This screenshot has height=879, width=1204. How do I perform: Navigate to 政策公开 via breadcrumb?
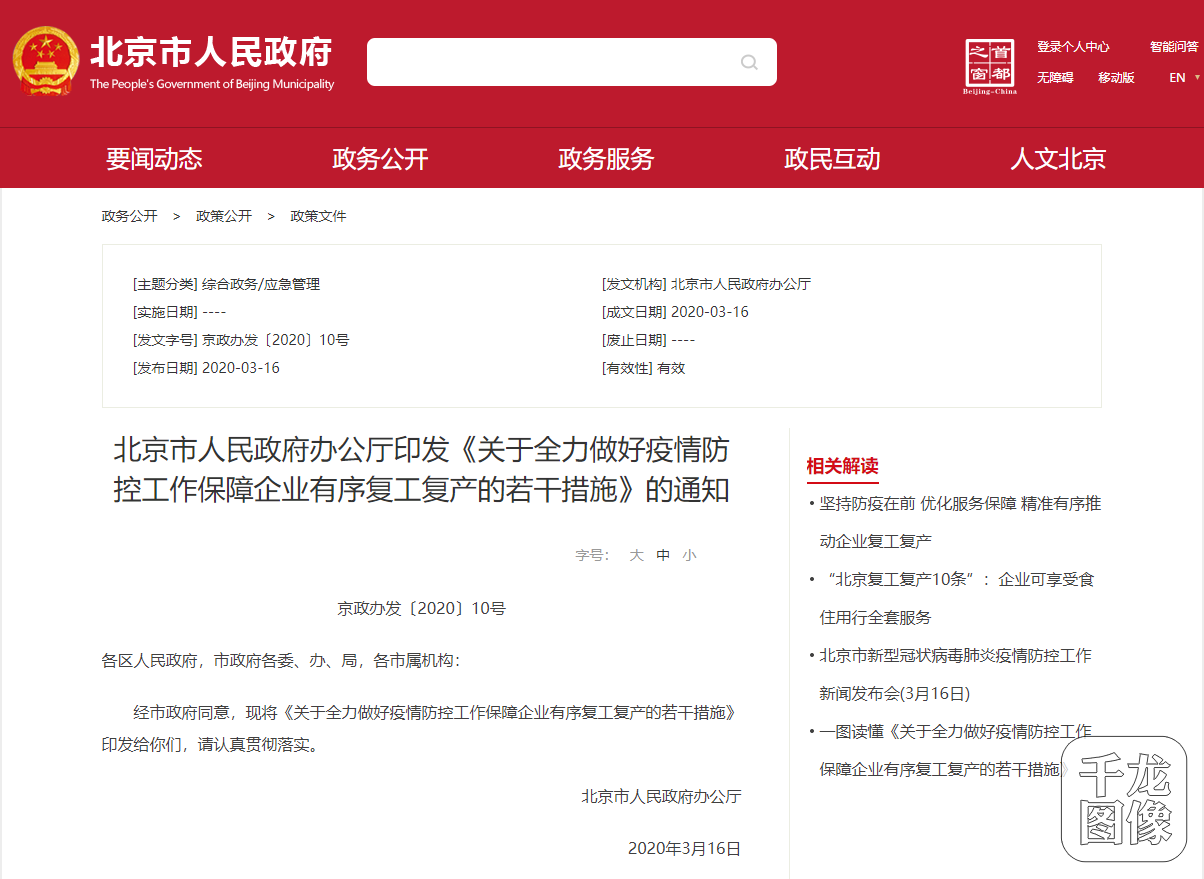pos(224,215)
